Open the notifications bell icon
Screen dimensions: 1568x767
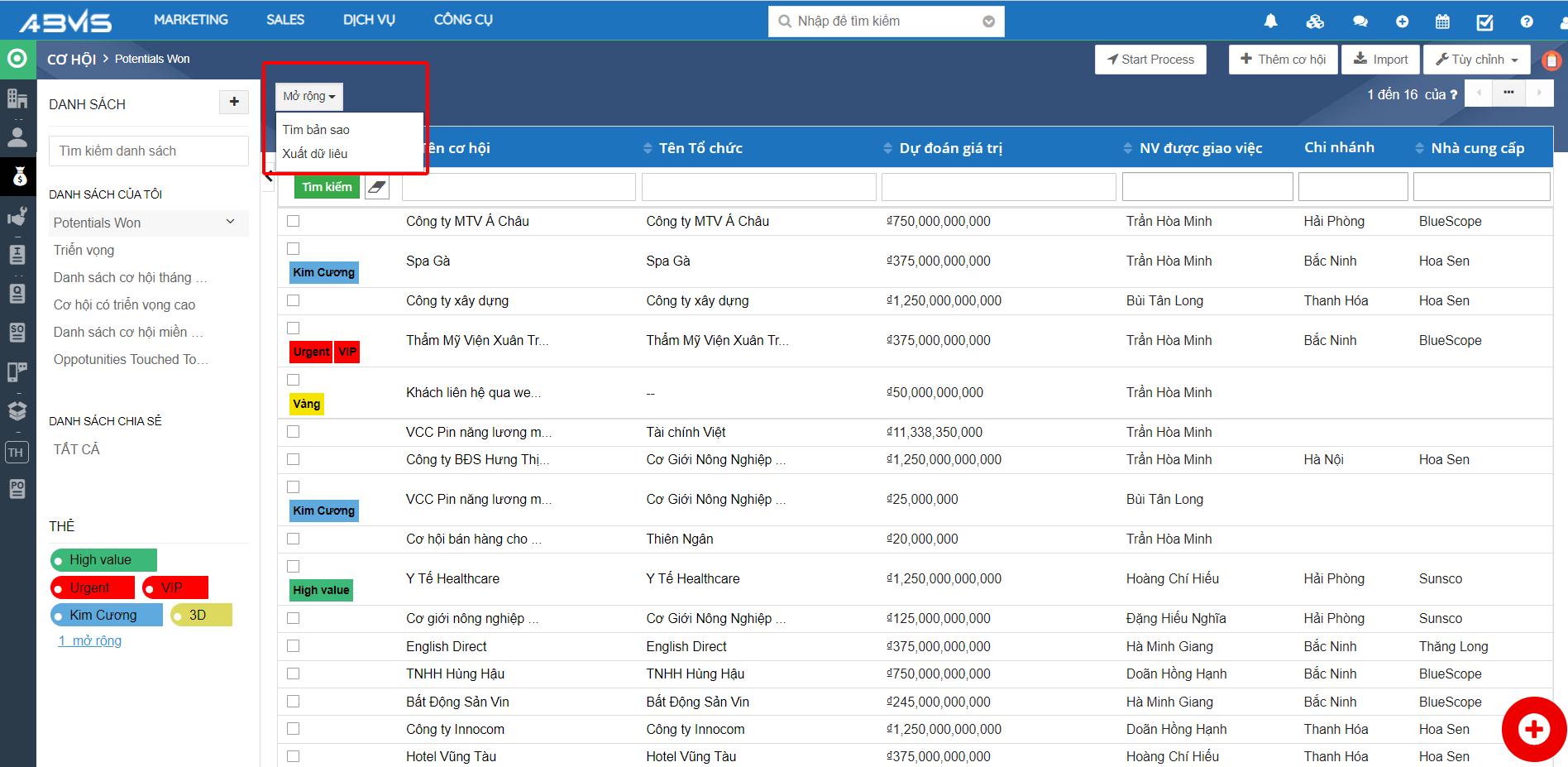pos(1270,22)
